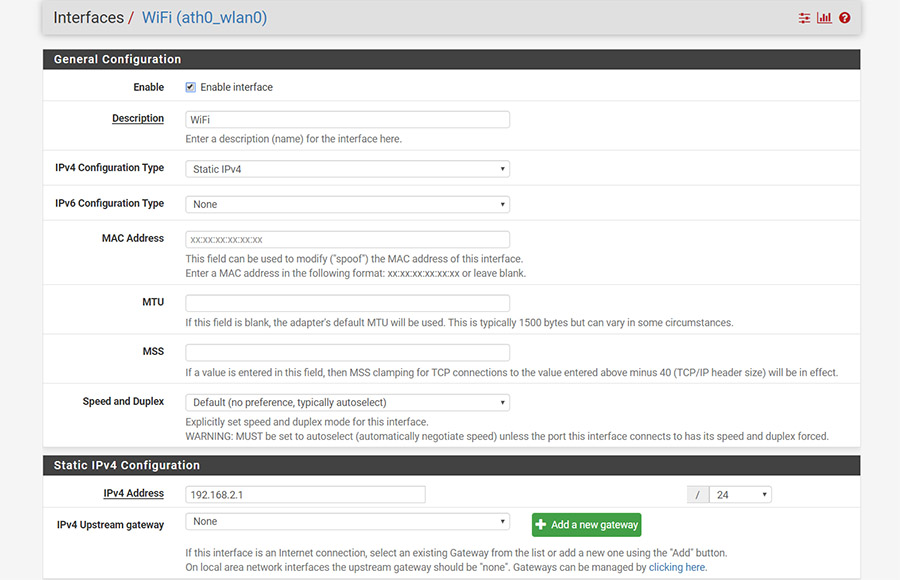900x580 pixels.
Task: Click the Description label
Action: (x=138, y=118)
